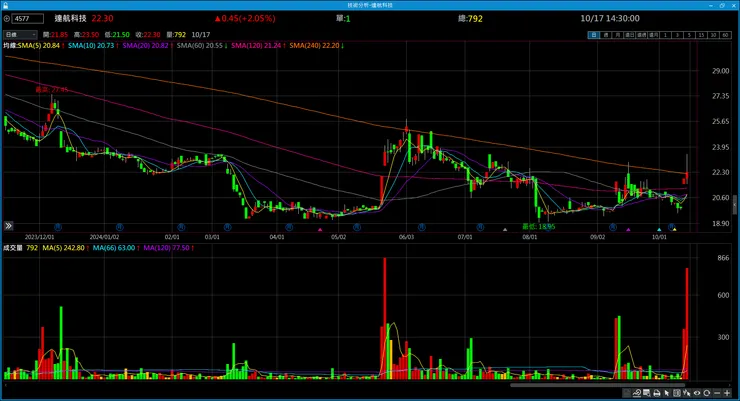The width and height of the screenshot is (740, 401).
Task: Click the 866 volume axis label
Action: click(x=723, y=258)
